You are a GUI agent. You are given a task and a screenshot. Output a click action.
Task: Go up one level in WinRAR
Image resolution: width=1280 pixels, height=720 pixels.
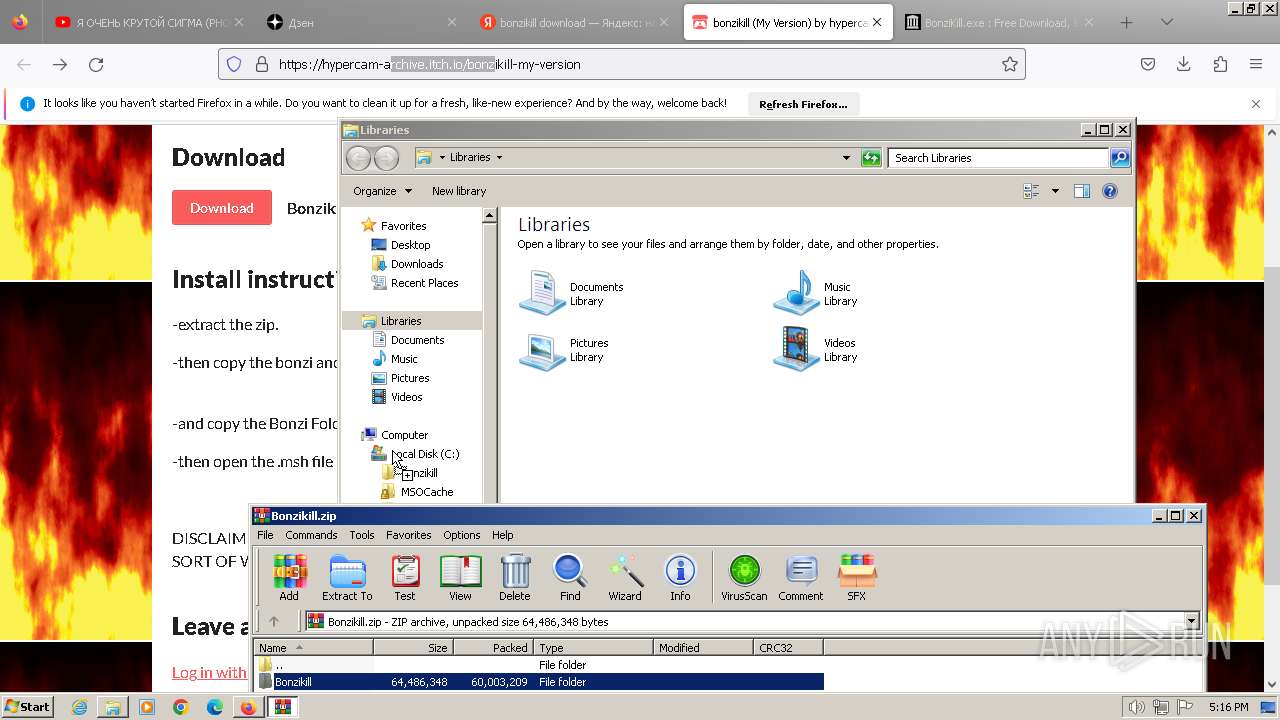pyautogui.click(x=273, y=621)
